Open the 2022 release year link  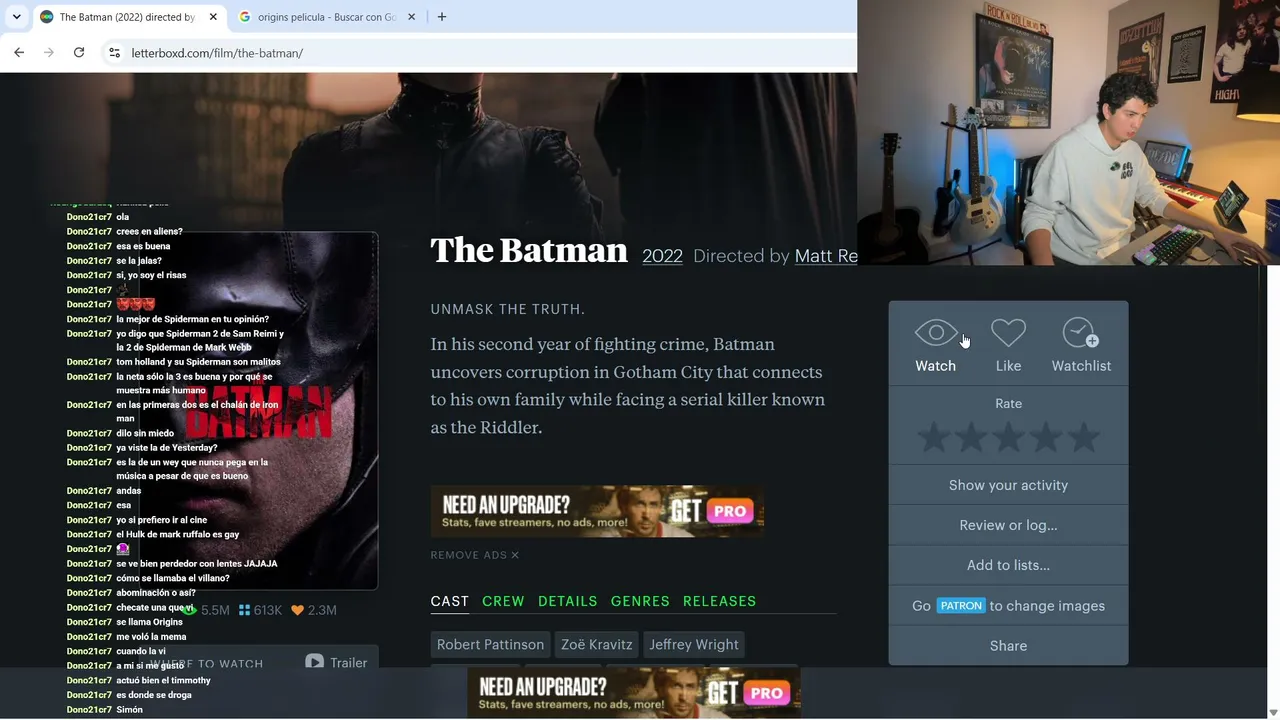tap(662, 256)
